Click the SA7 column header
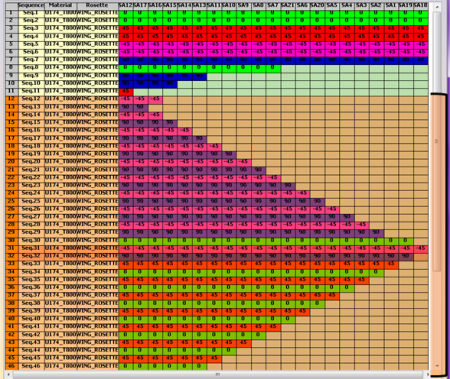The width and height of the screenshot is (450, 379). (273, 6)
